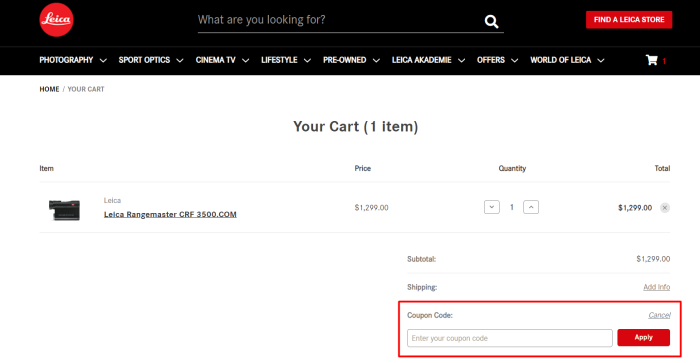This screenshot has height=363, width=700.
Task: Expand the Leica Akademie menu chevron
Action: tap(462, 60)
